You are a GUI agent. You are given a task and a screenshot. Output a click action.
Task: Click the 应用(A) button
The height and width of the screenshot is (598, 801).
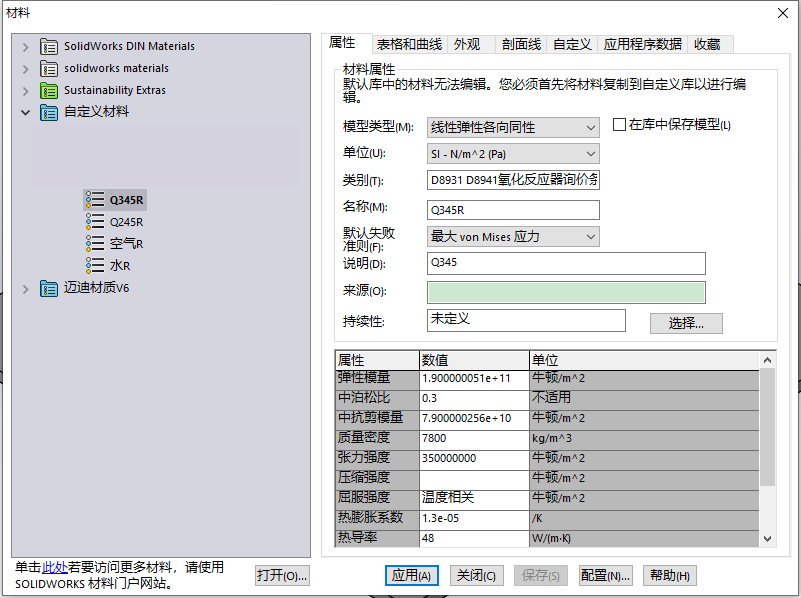pyautogui.click(x=411, y=576)
